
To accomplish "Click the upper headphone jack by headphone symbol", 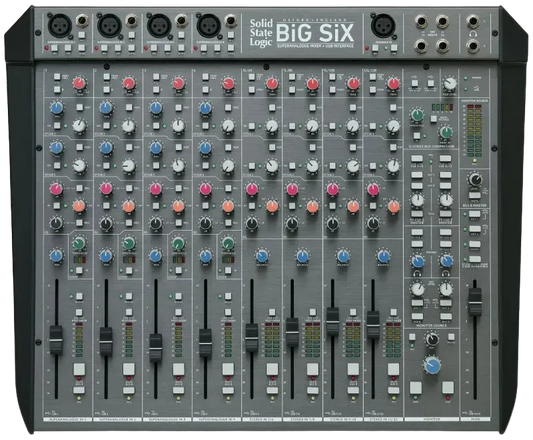I will point(473,22).
